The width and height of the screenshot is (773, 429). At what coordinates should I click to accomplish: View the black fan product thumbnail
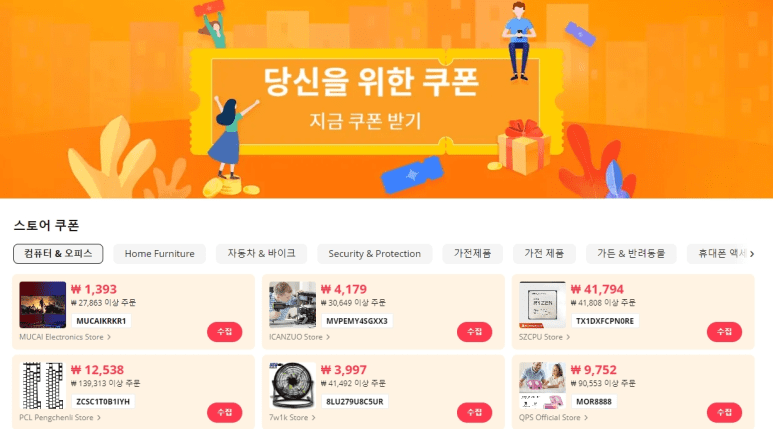click(292, 385)
